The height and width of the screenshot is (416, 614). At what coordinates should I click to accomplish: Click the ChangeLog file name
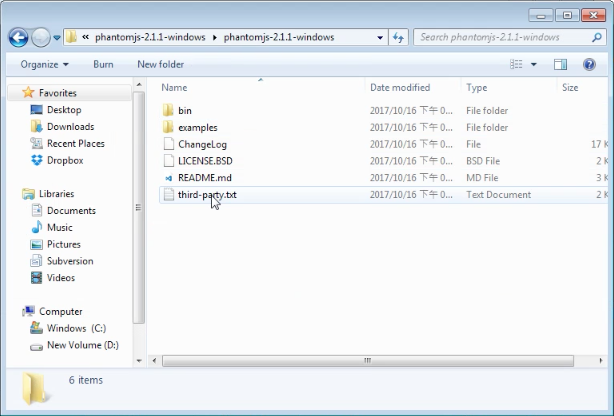tap(202, 145)
